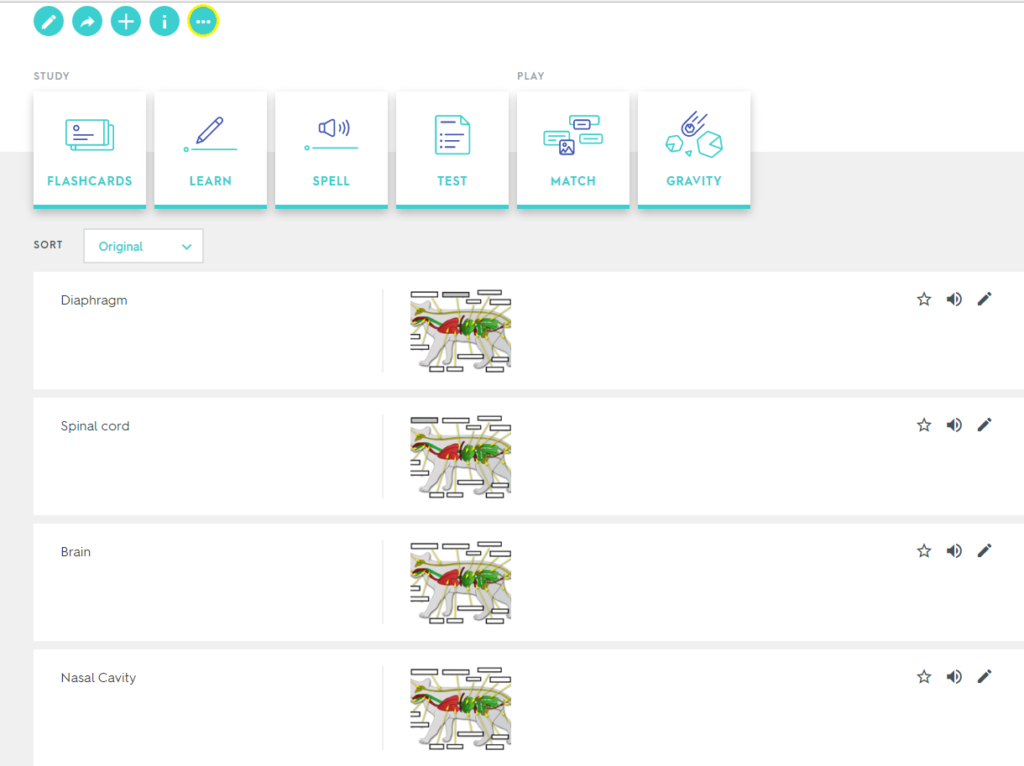The width and height of the screenshot is (1024, 766).
Task: Select the Diaphragm term text
Action: point(94,300)
